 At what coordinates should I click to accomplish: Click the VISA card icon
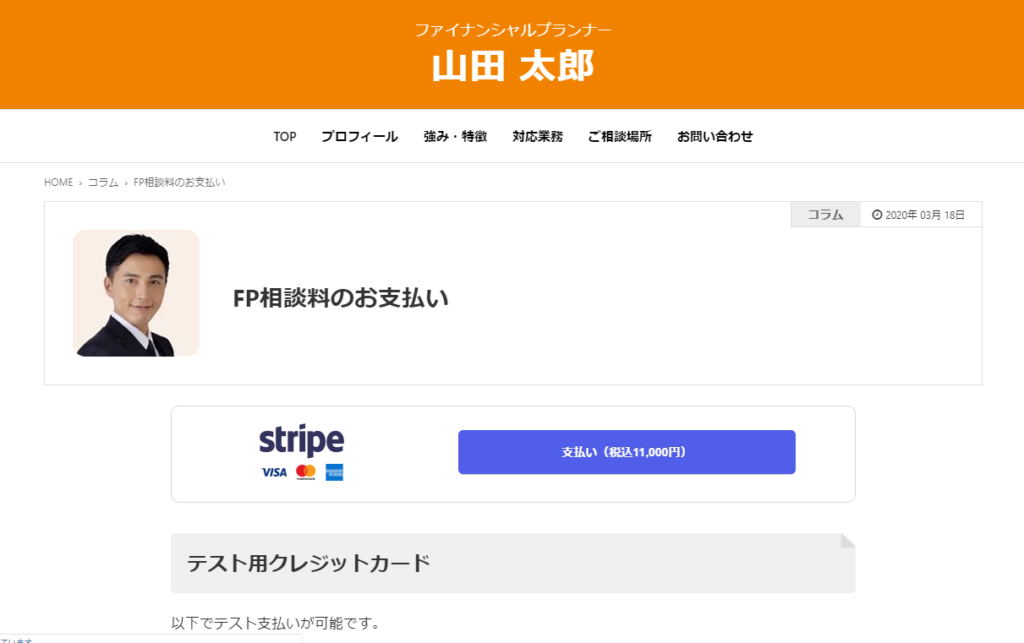[274, 472]
